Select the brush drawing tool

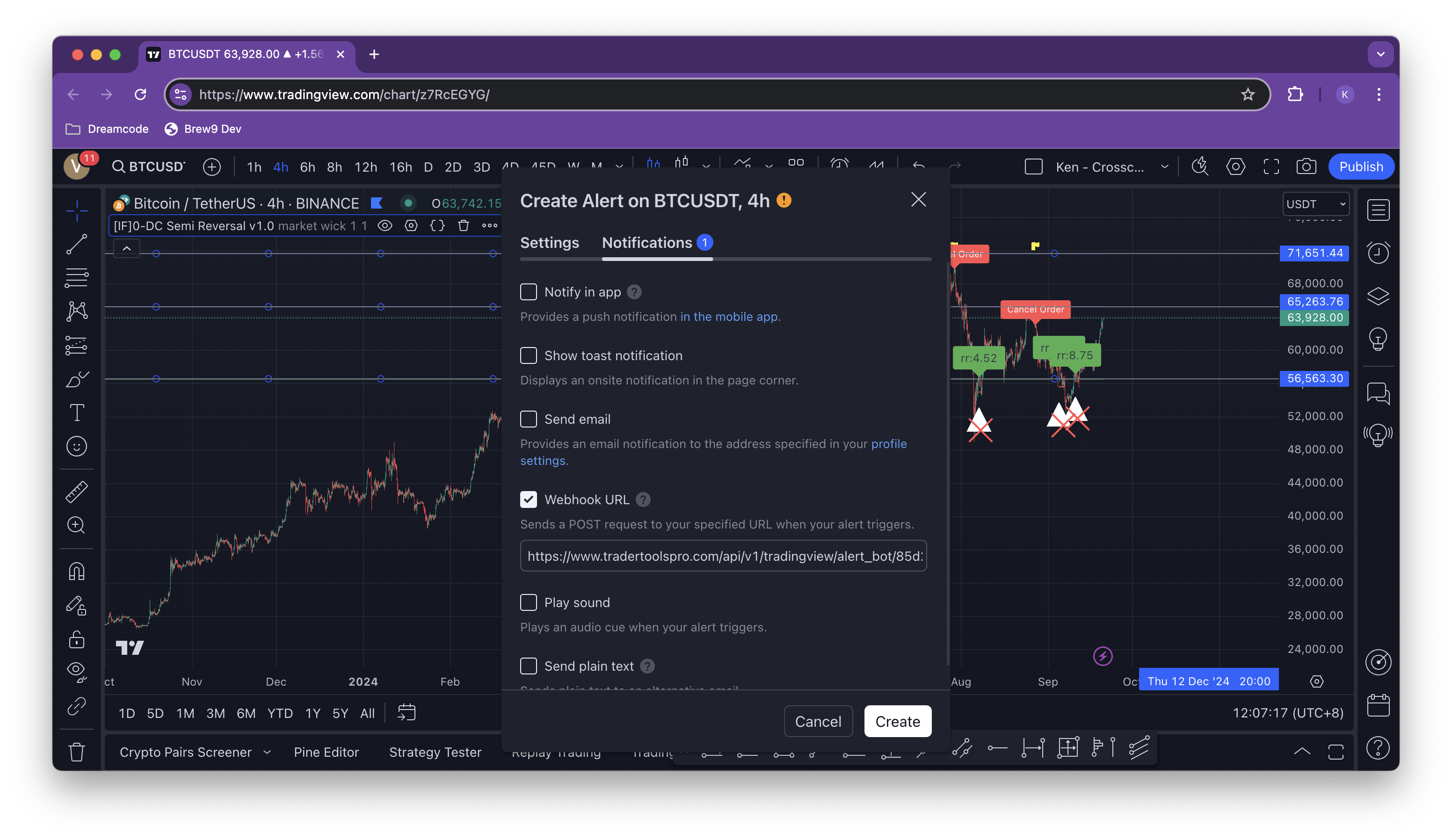tap(77, 379)
